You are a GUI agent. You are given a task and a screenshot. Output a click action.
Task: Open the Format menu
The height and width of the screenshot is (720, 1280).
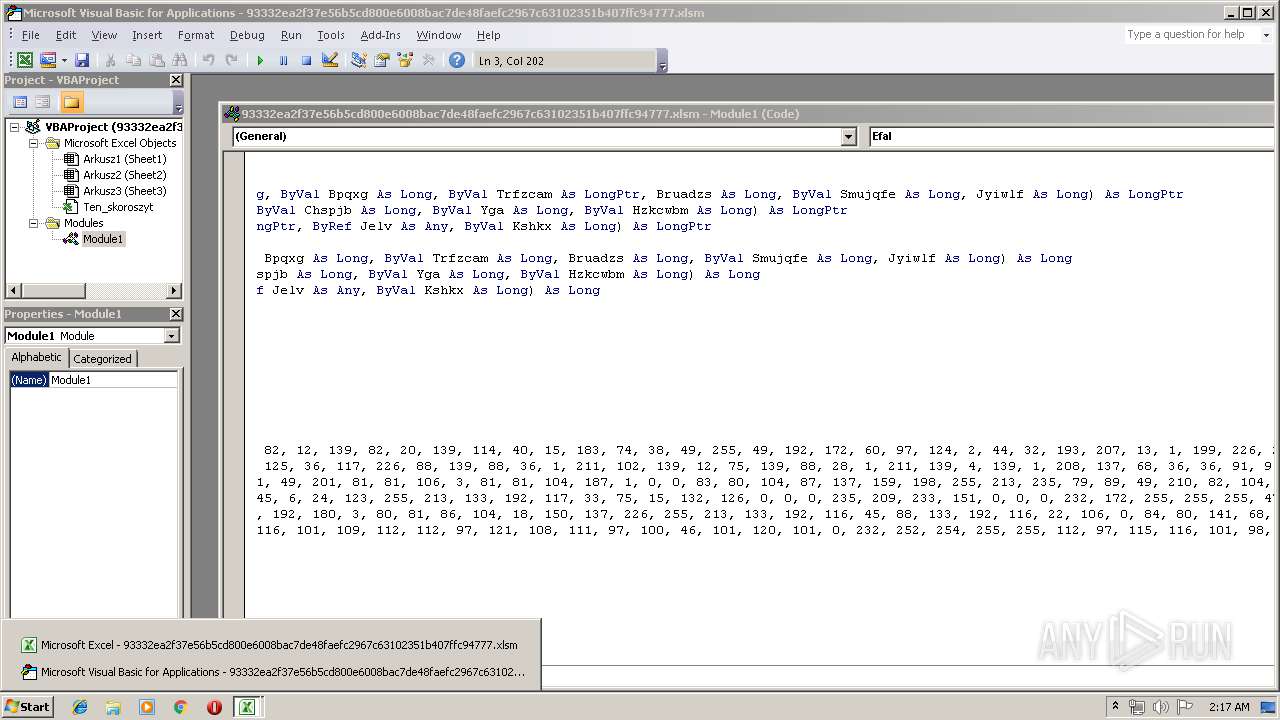(x=196, y=35)
